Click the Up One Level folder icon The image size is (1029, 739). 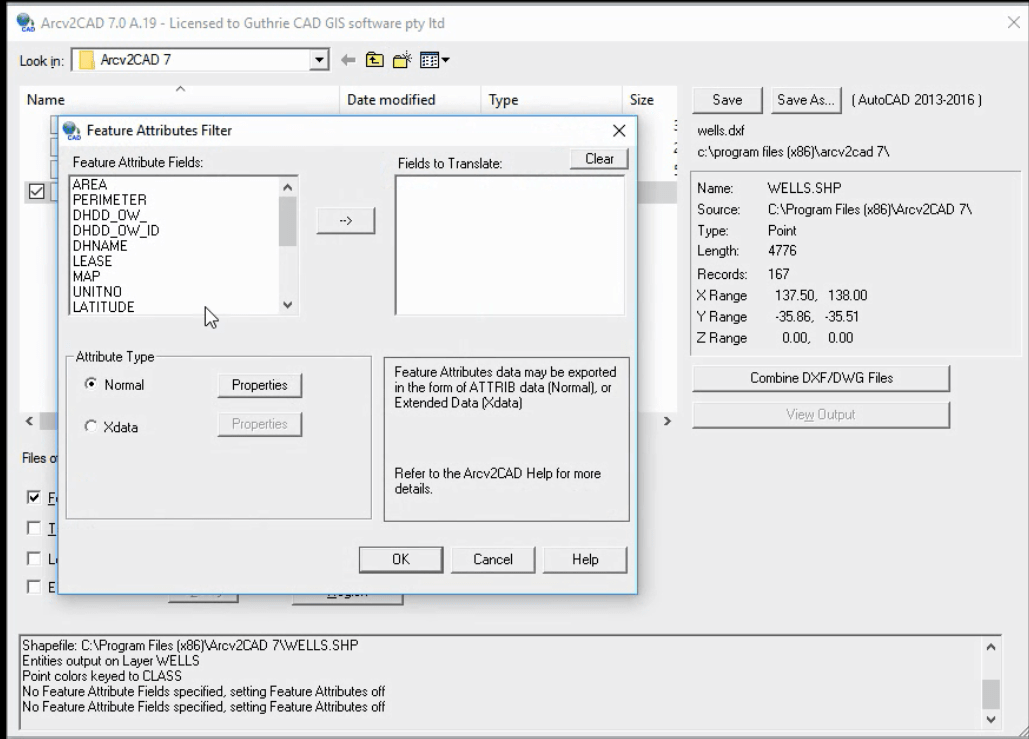(x=374, y=59)
